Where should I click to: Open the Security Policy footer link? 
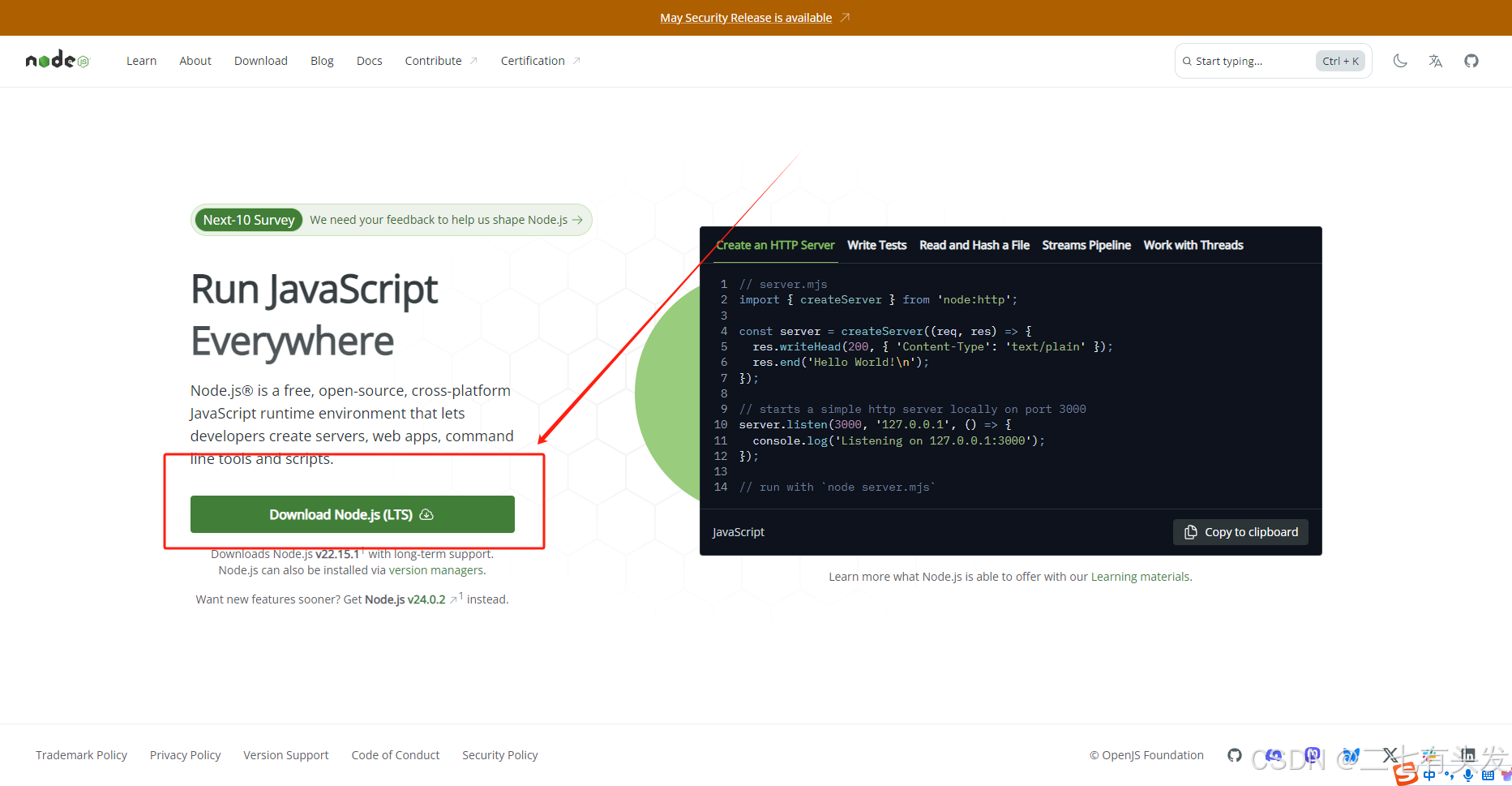pyautogui.click(x=500, y=755)
